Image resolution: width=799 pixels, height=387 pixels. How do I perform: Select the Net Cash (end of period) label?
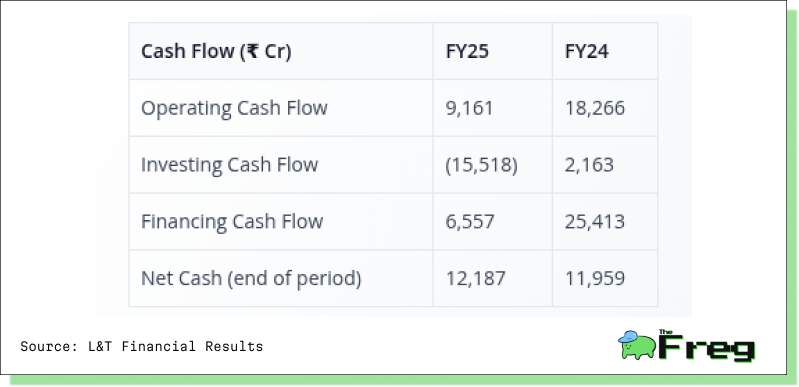(251, 278)
